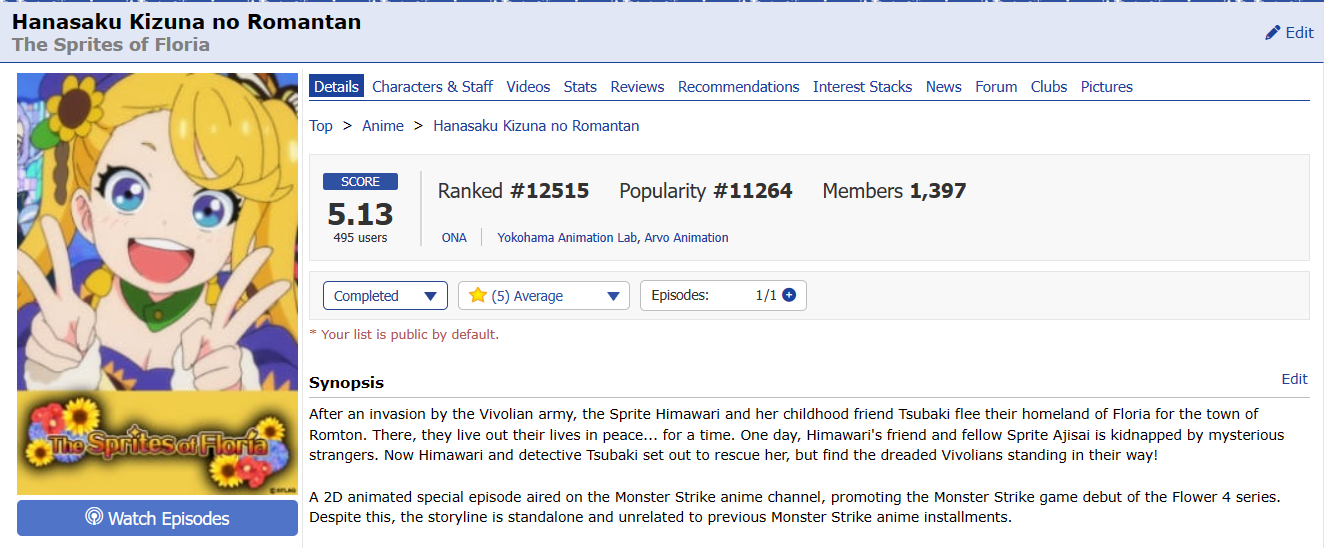Screen dimensions: 1325x548
Task: Open the Pictures tab
Action: tap(1107, 87)
